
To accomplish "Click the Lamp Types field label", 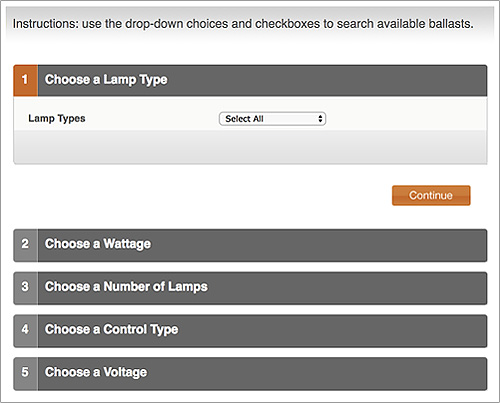I will [57, 119].
